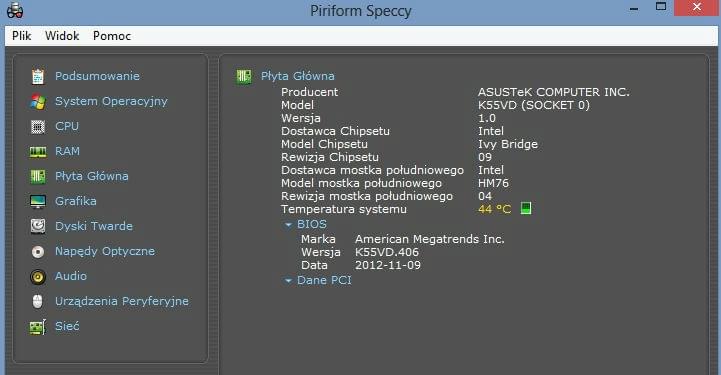721x375 pixels.
Task: Click the Speccy app icon in title bar
Action: point(15,10)
